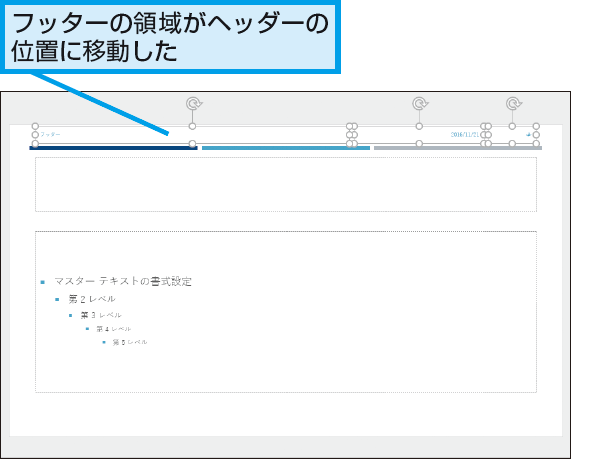The height and width of the screenshot is (459, 600).
Task: Click the rotation handle above the slide number placeholder
Action: pyautogui.click(x=513, y=103)
